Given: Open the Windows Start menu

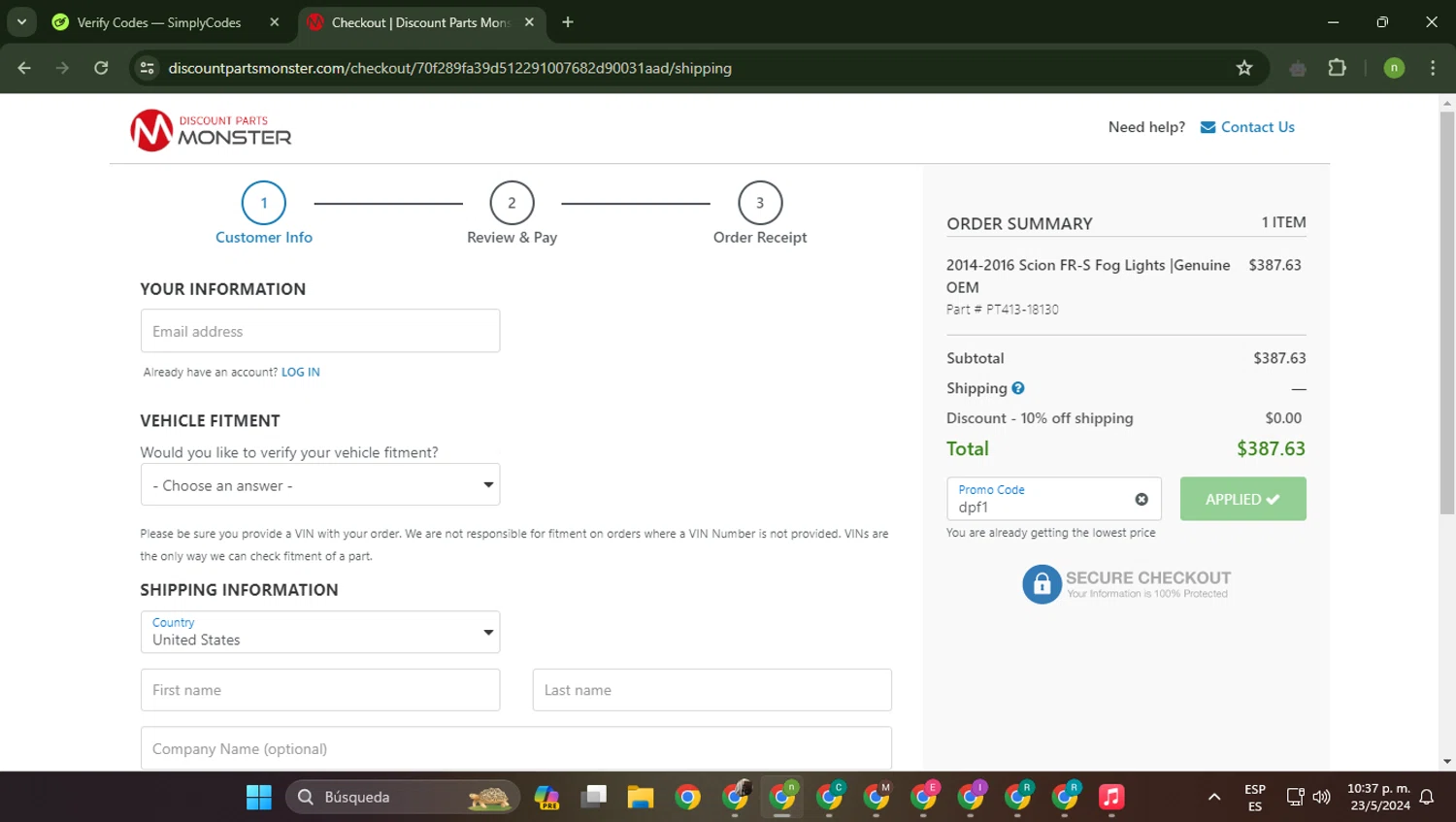Looking at the screenshot, I should pos(259,797).
